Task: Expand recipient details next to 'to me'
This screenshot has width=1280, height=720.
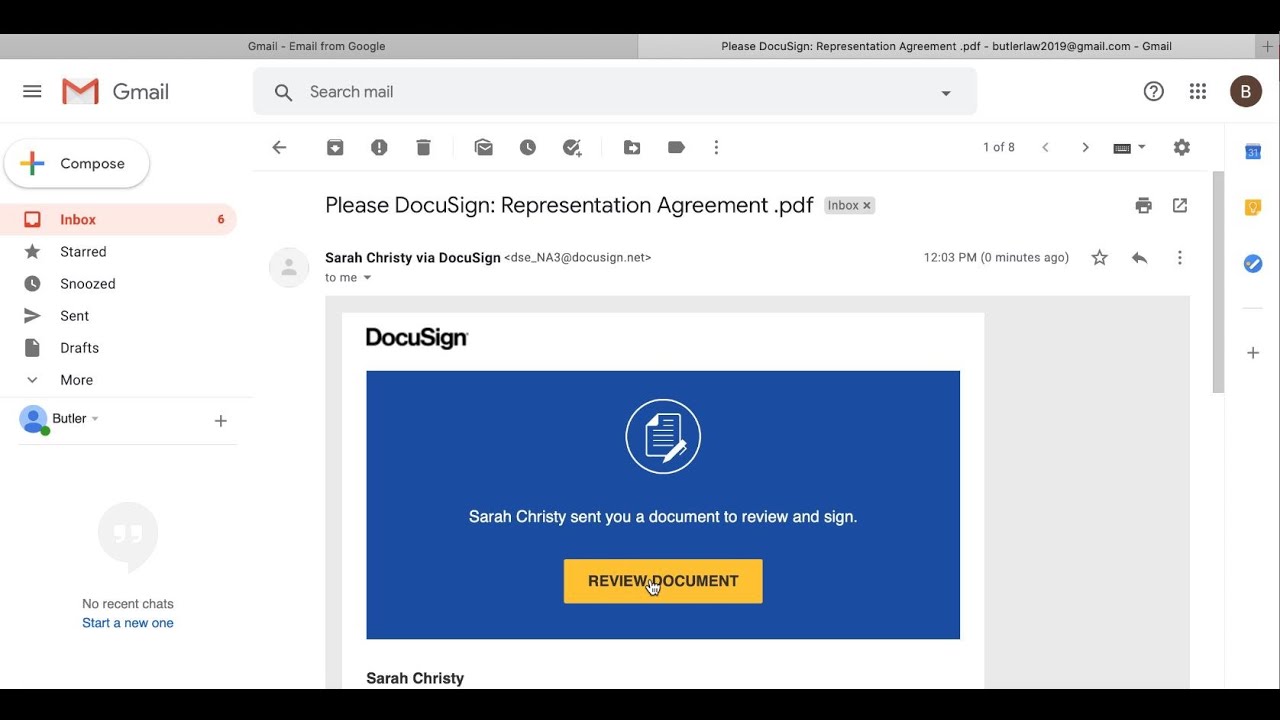Action: click(x=367, y=278)
